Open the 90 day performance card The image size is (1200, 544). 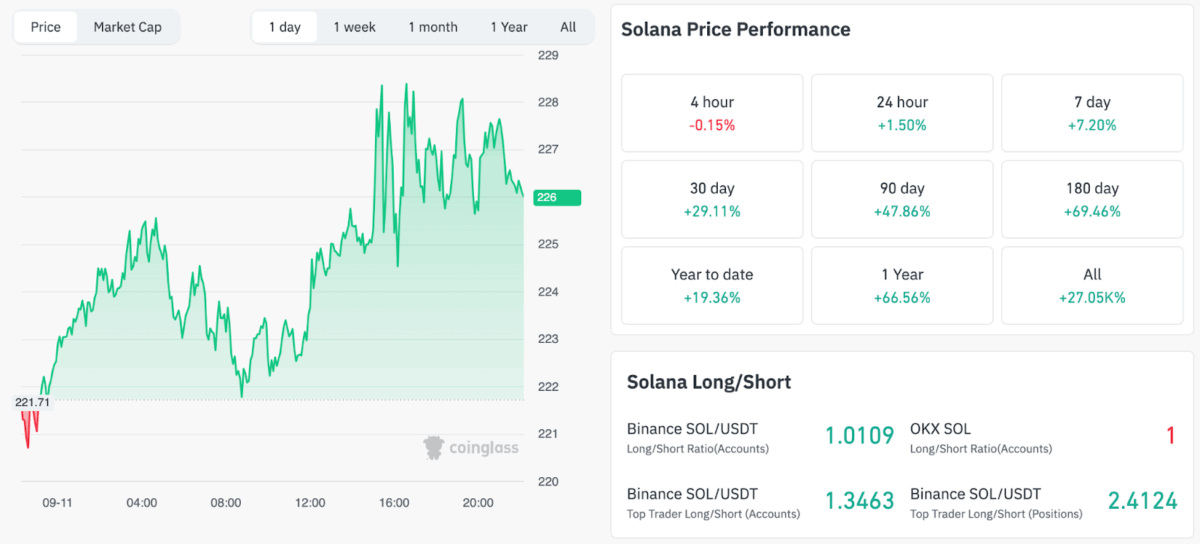902,199
